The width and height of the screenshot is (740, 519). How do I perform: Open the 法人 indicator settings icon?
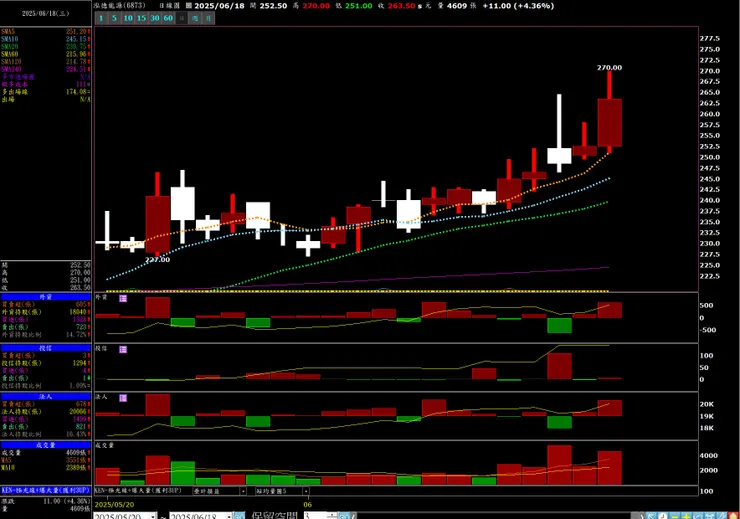(123, 398)
